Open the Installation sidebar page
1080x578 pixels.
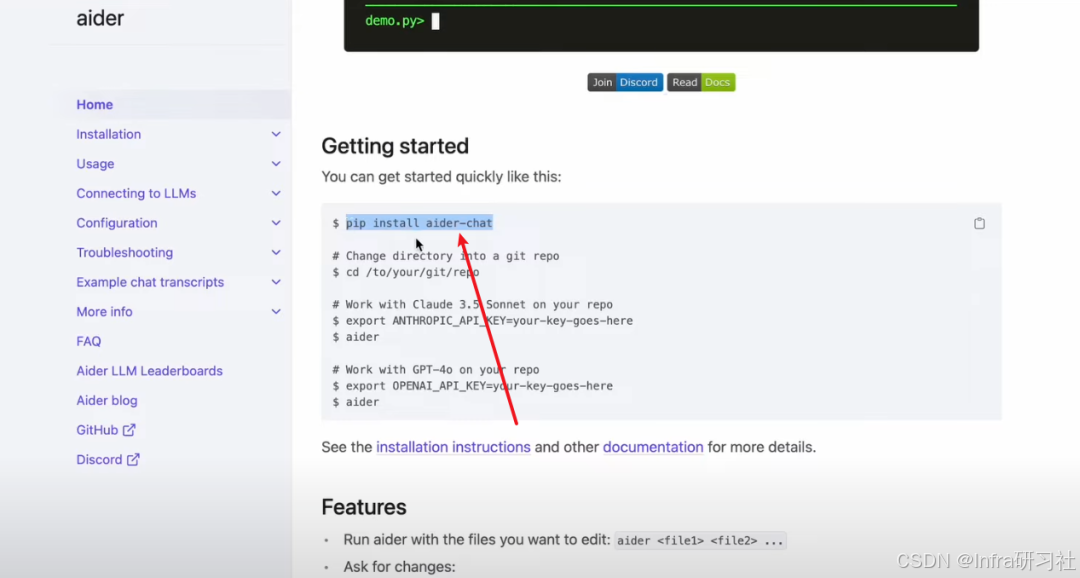coord(108,134)
